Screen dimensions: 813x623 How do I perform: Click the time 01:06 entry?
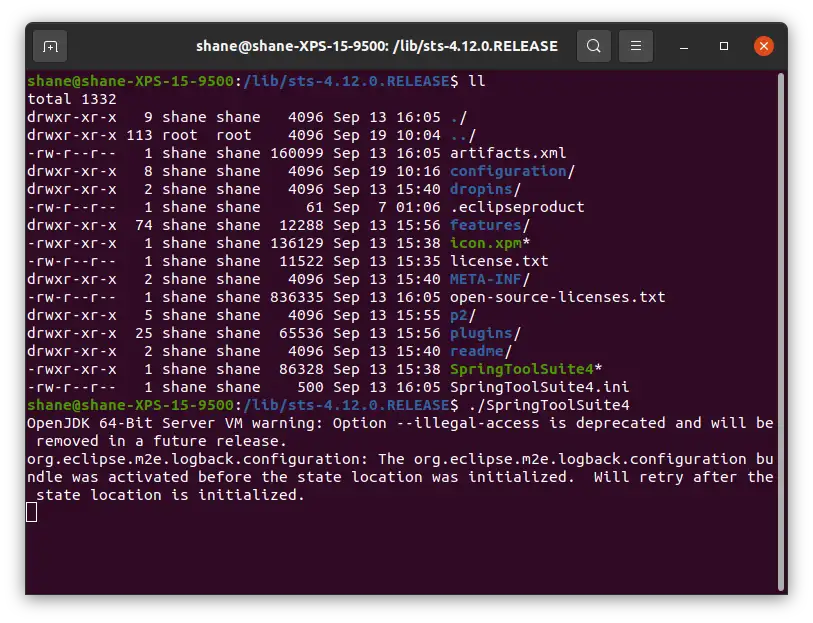[x=418, y=207]
